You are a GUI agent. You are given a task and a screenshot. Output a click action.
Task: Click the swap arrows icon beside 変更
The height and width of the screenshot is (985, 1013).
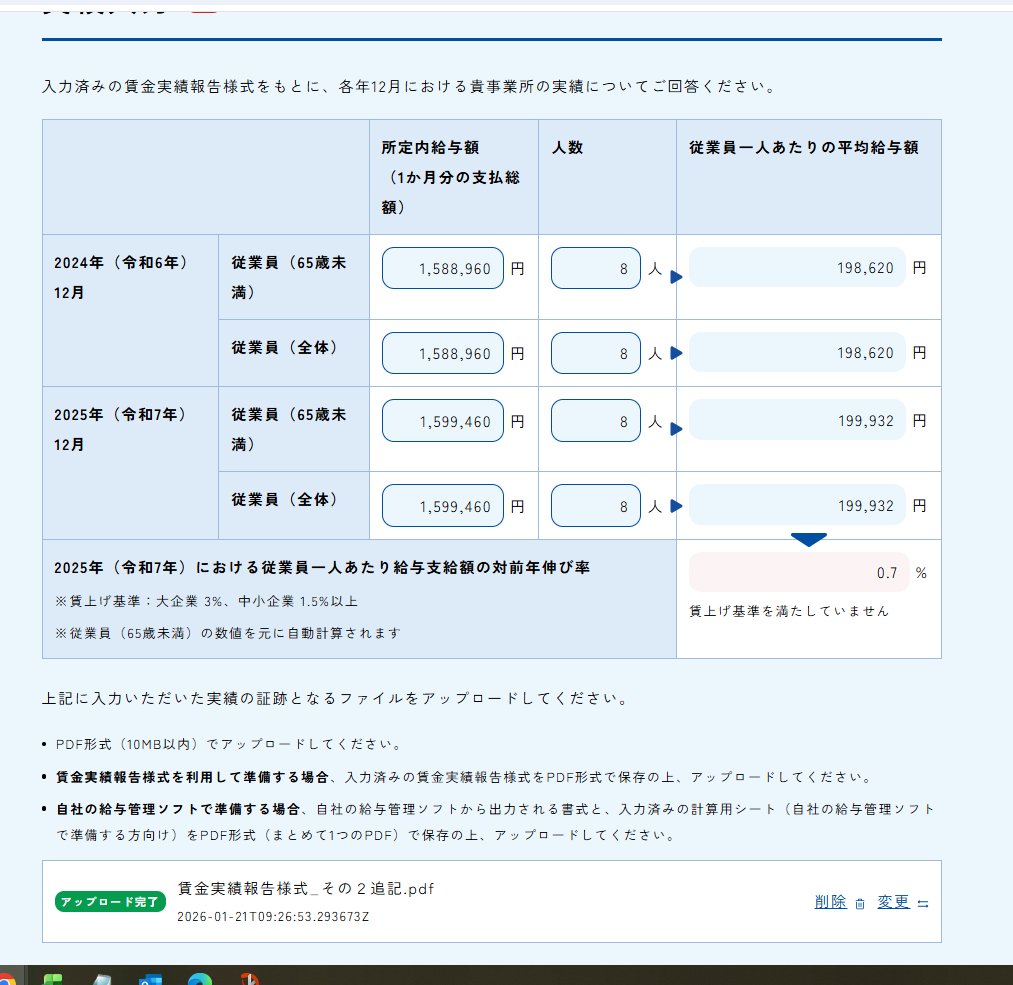(x=923, y=903)
